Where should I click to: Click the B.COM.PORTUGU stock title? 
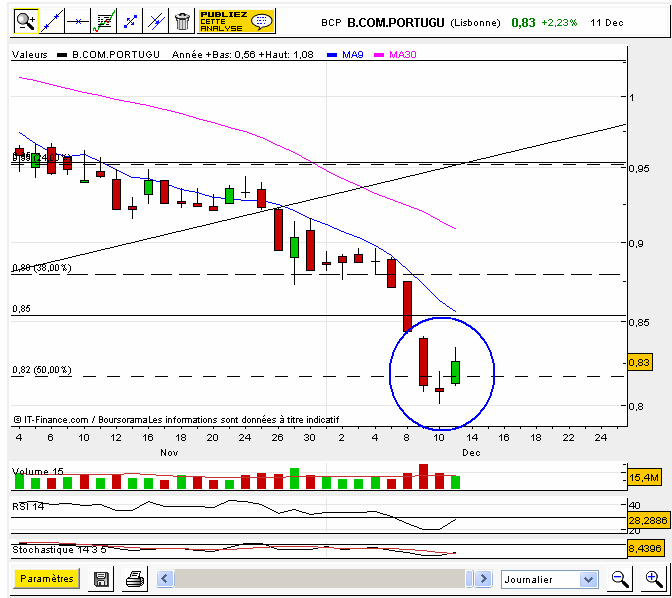[x=396, y=22]
